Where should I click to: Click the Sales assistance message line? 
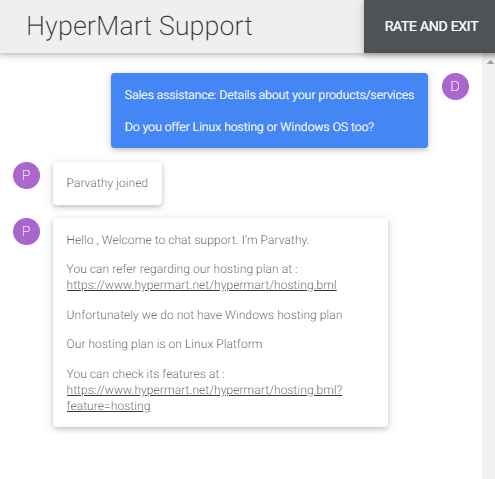[269, 95]
